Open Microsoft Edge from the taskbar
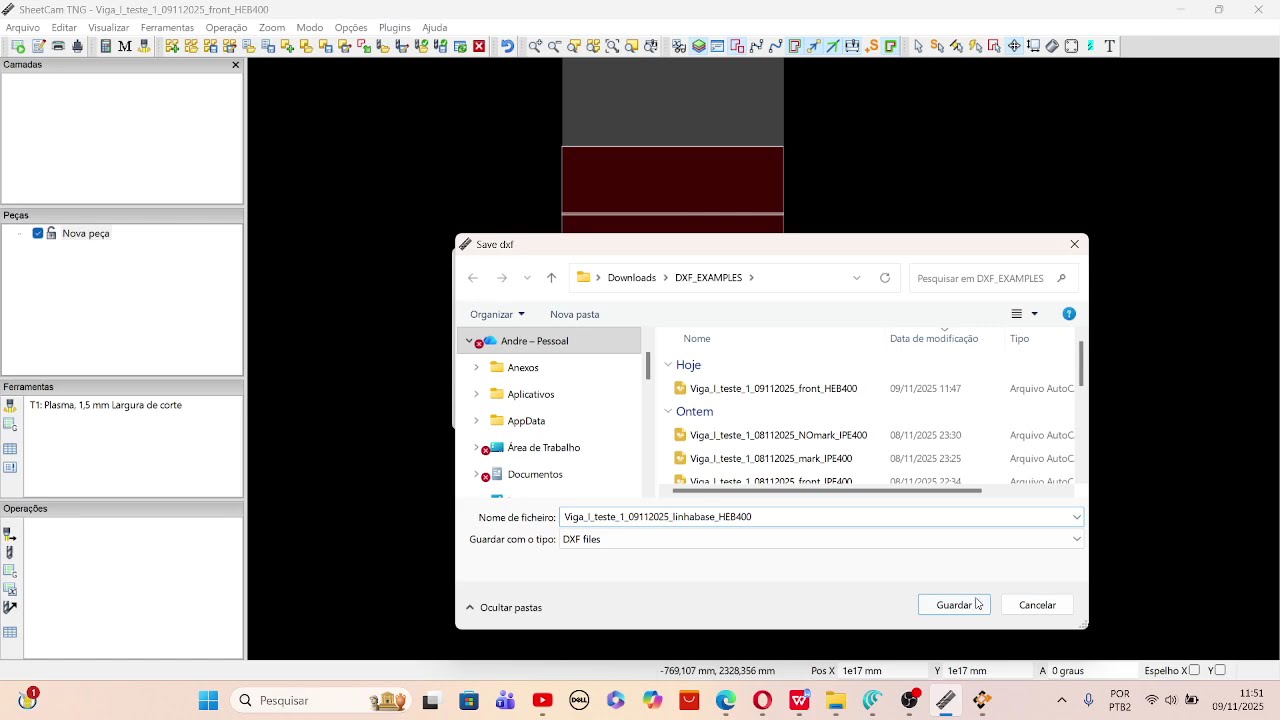The width and height of the screenshot is (1280, 720). (x=726, y=700)
